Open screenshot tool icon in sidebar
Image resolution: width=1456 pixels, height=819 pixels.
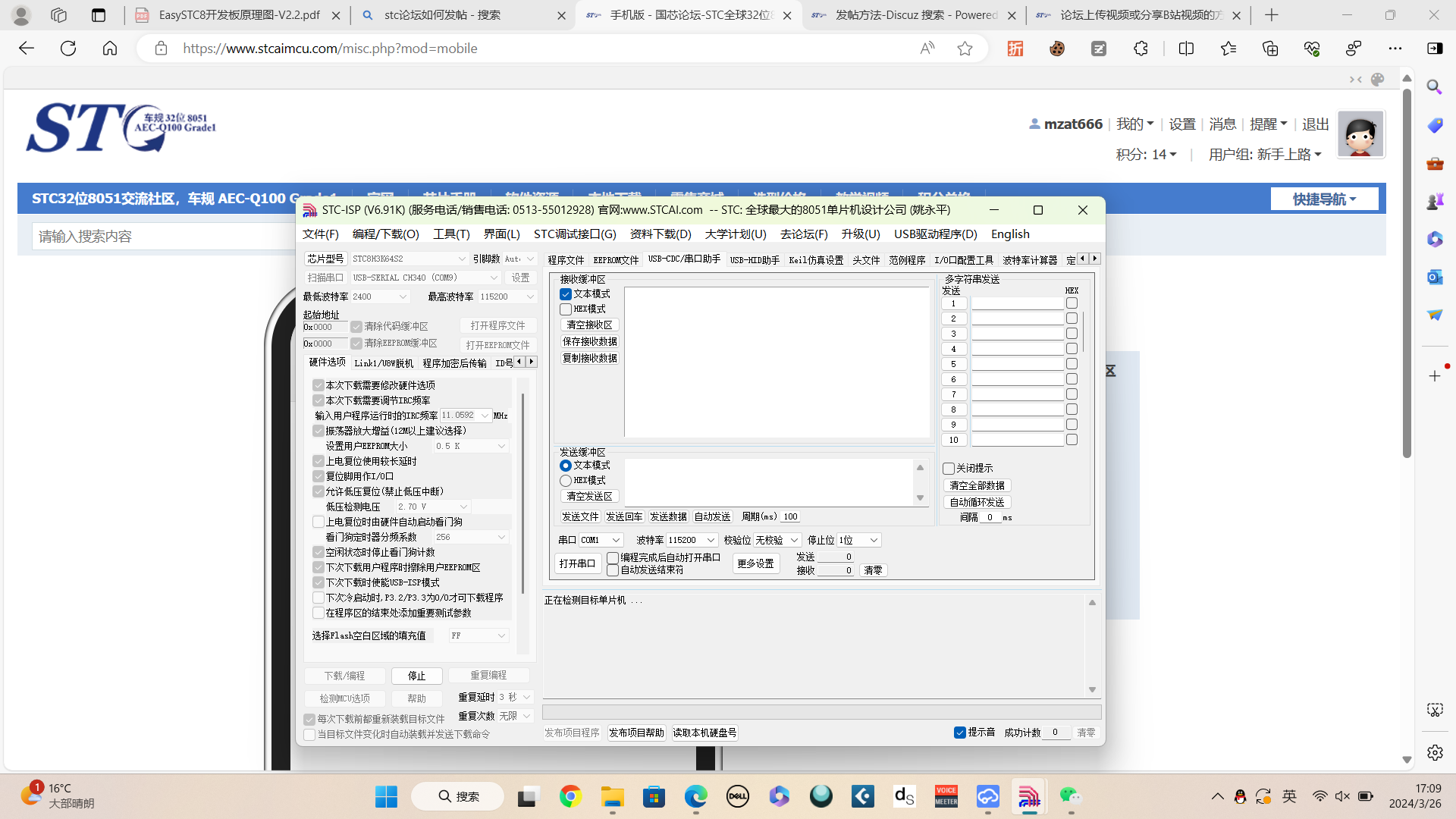[x=1435, y=710]
